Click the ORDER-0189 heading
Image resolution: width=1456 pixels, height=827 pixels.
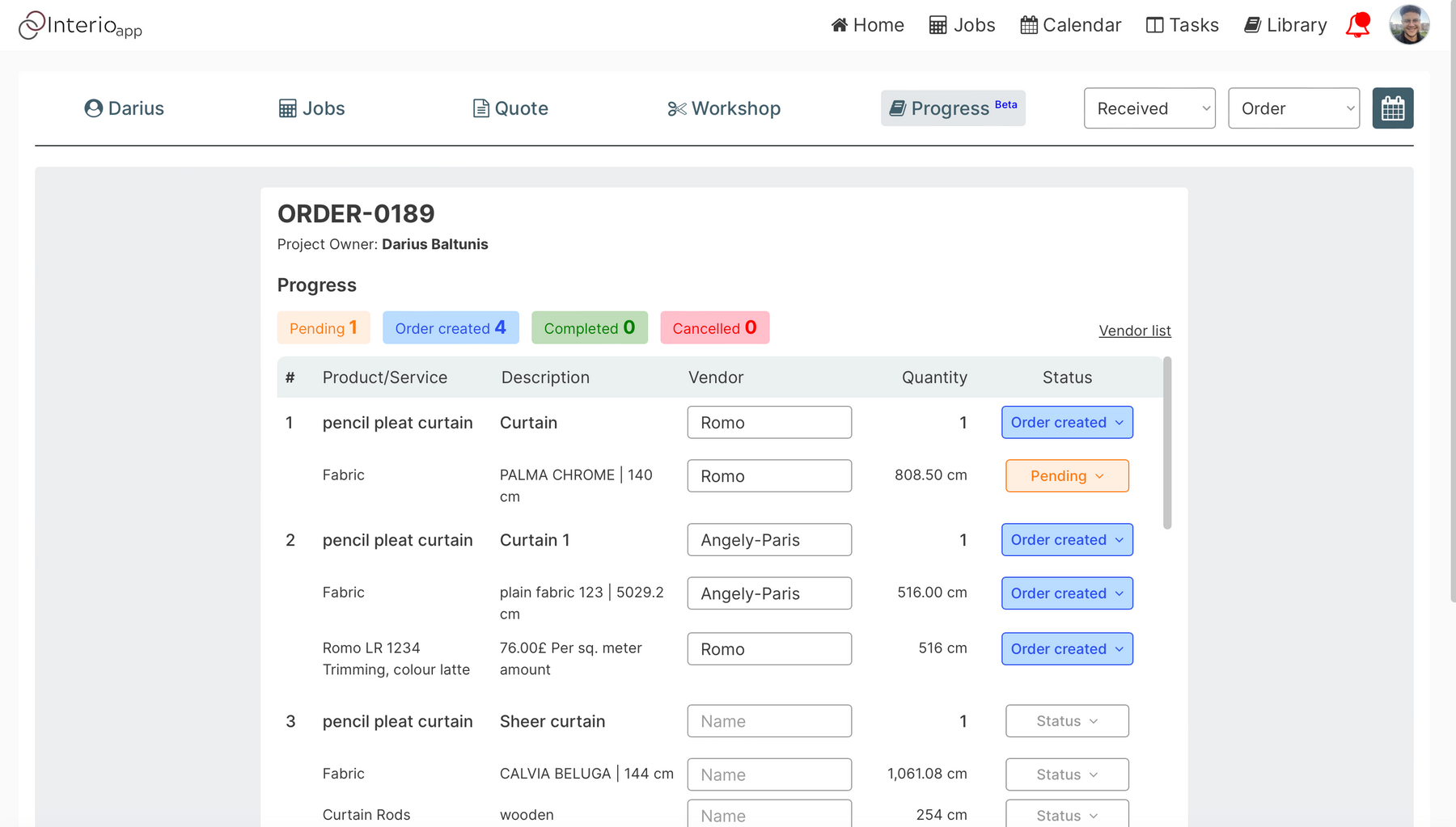(x=356, y=213)
